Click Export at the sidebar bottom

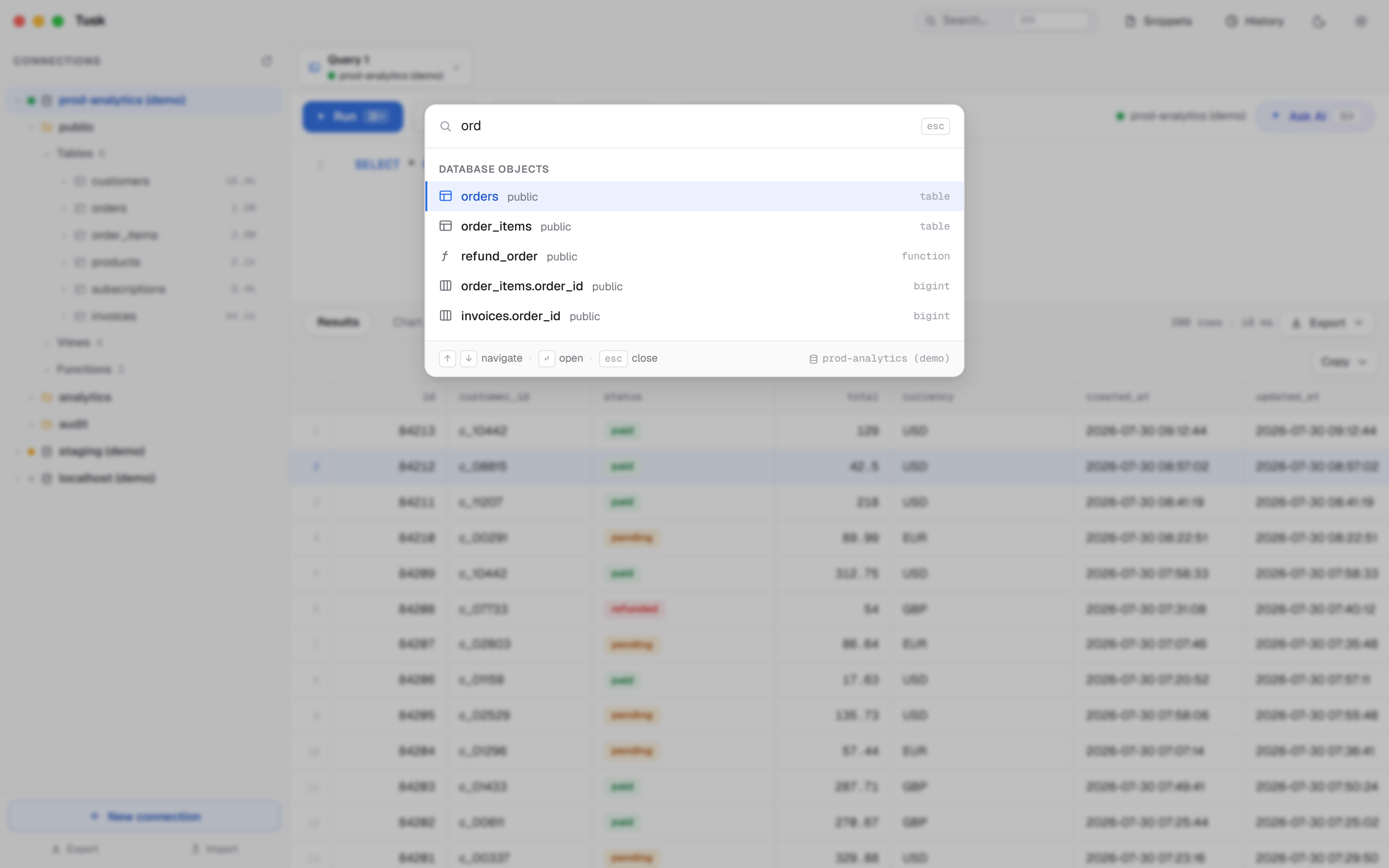75,849
